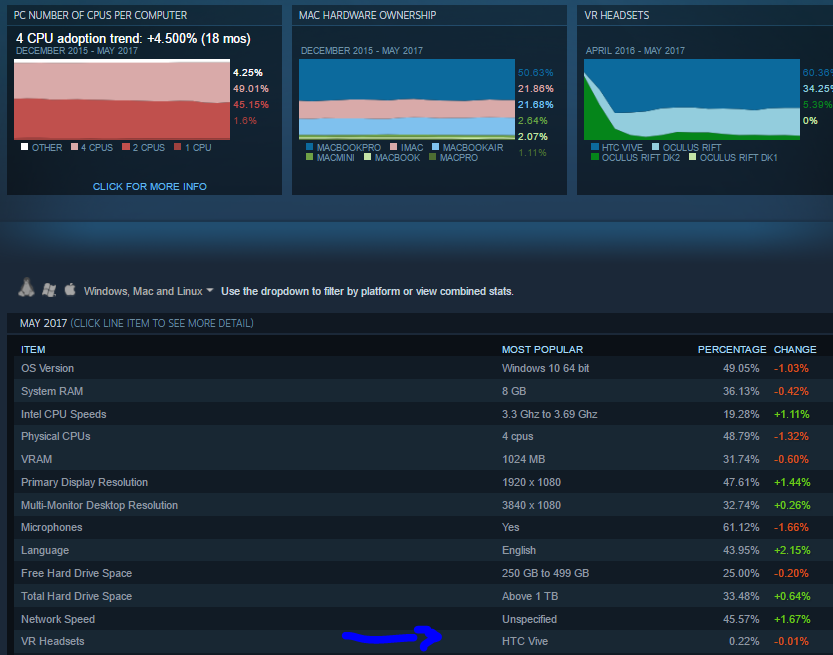Expand the Microphones row
The image size is (833, 655).
pyautogui.click(x=423, y=528)
